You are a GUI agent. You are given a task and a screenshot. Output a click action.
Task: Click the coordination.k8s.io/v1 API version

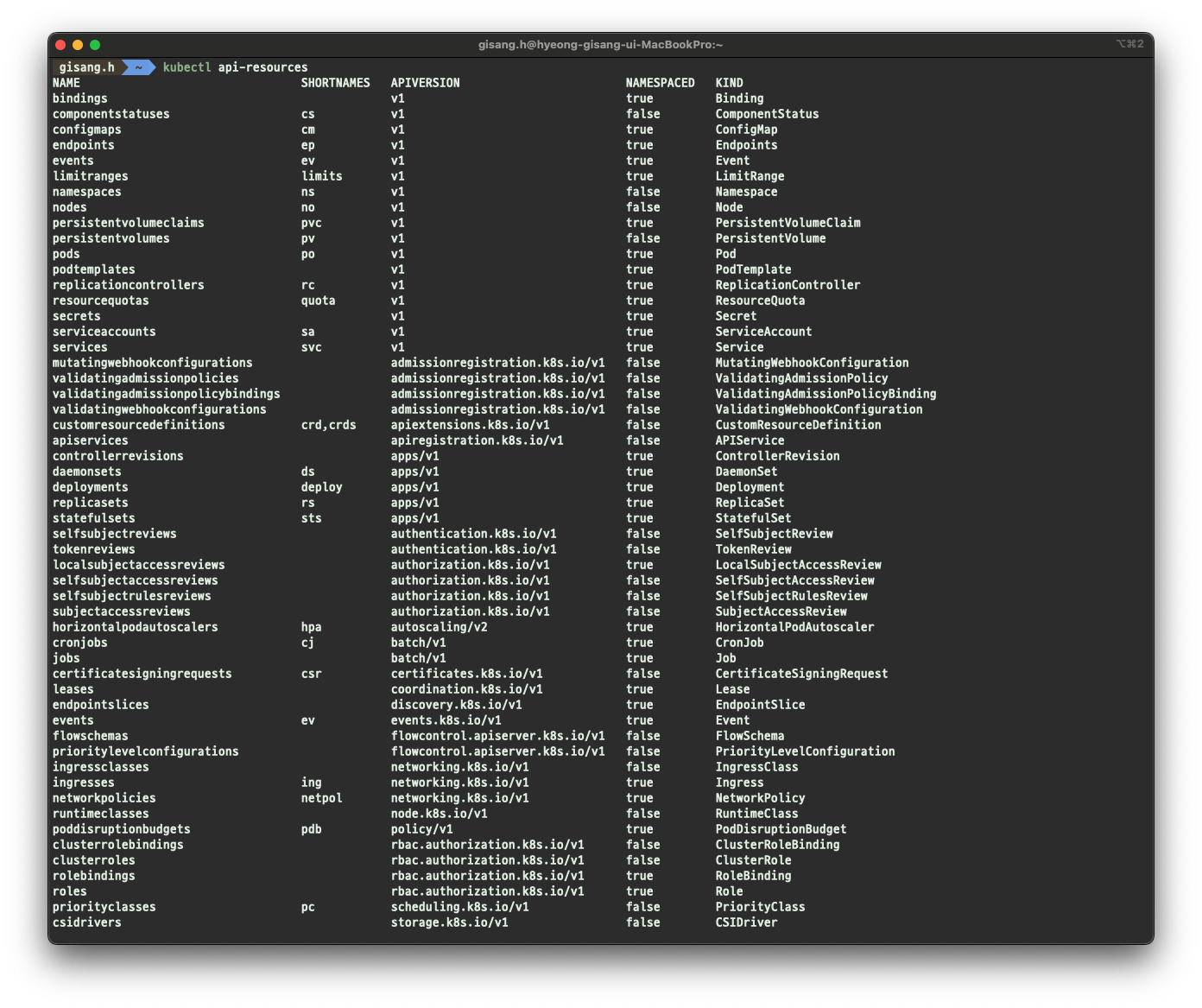[467, 689]
